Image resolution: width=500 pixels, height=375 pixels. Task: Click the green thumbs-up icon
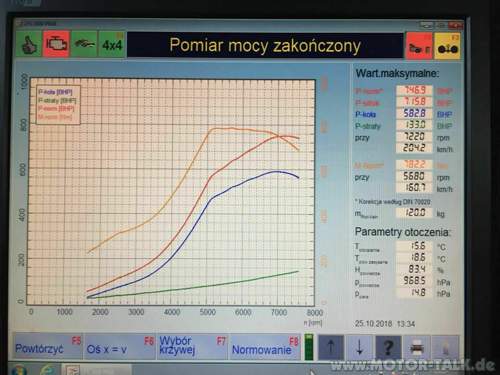coord(29,44)
